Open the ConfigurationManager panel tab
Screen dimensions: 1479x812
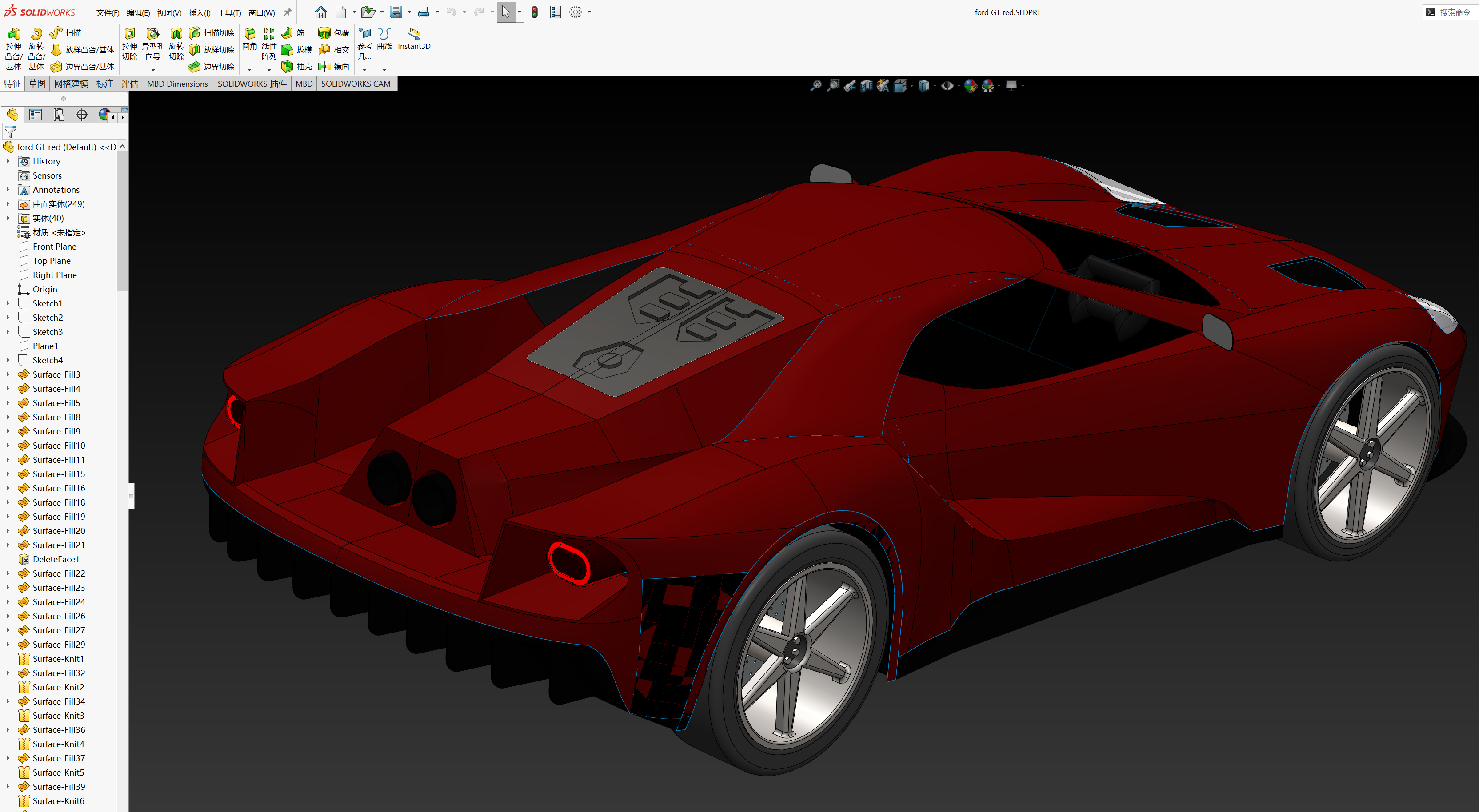[x=59, y=115]
